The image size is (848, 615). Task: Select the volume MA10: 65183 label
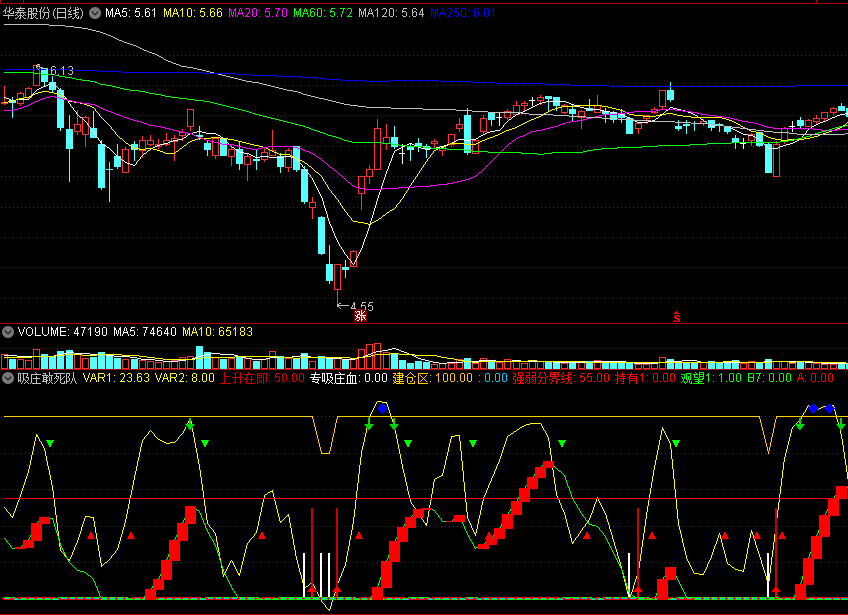pyautogui.click(x=217, y=332)
